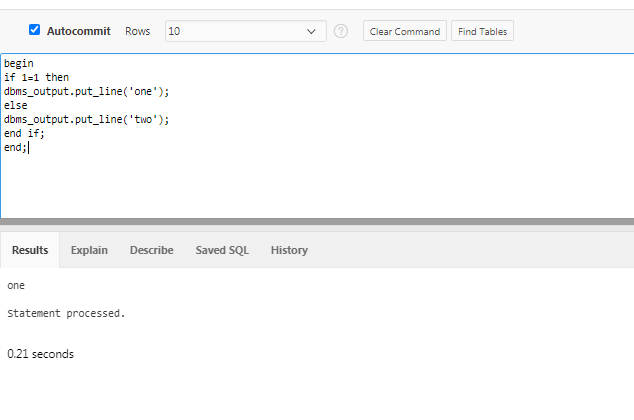
Task: View the History tab
Action: pyautogui.click(x=289, y=250)
